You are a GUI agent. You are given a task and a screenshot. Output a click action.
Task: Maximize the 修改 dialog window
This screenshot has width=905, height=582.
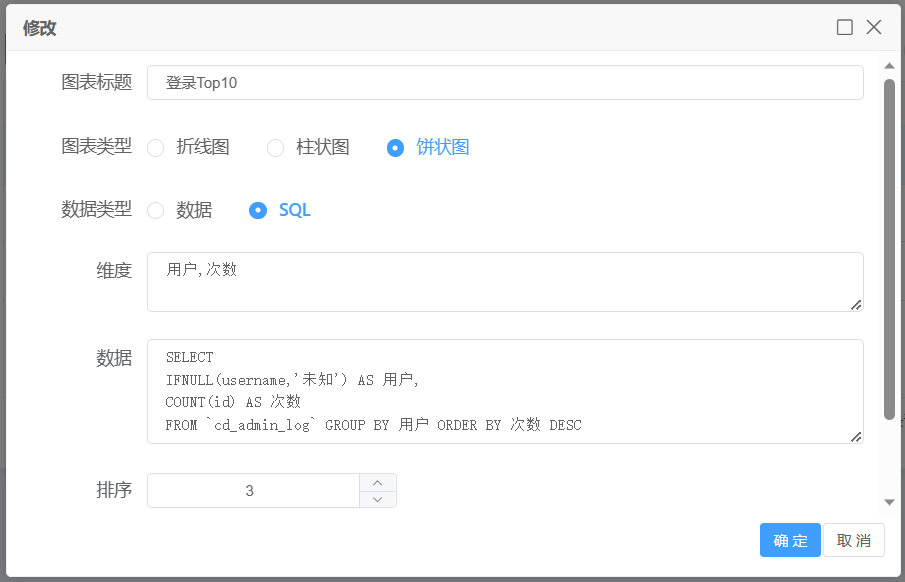coord(845,27)
